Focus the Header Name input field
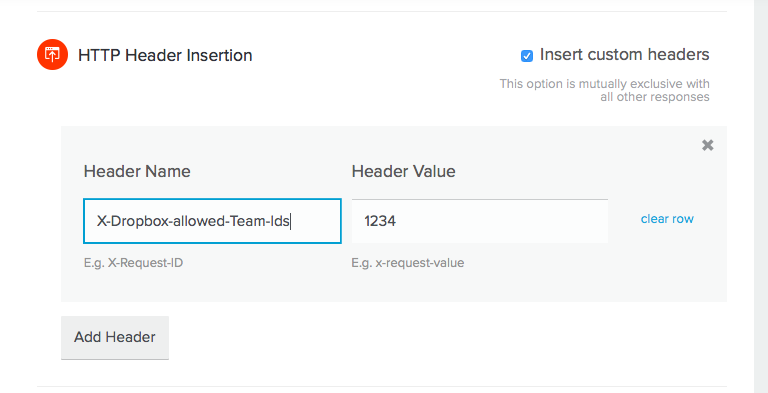This screenshot has width=768, height=393. coord(212,221)
